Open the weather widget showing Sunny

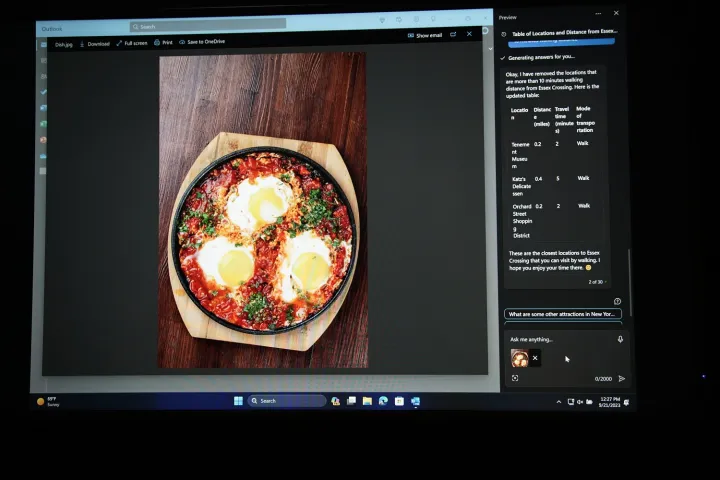coord(48,401)
